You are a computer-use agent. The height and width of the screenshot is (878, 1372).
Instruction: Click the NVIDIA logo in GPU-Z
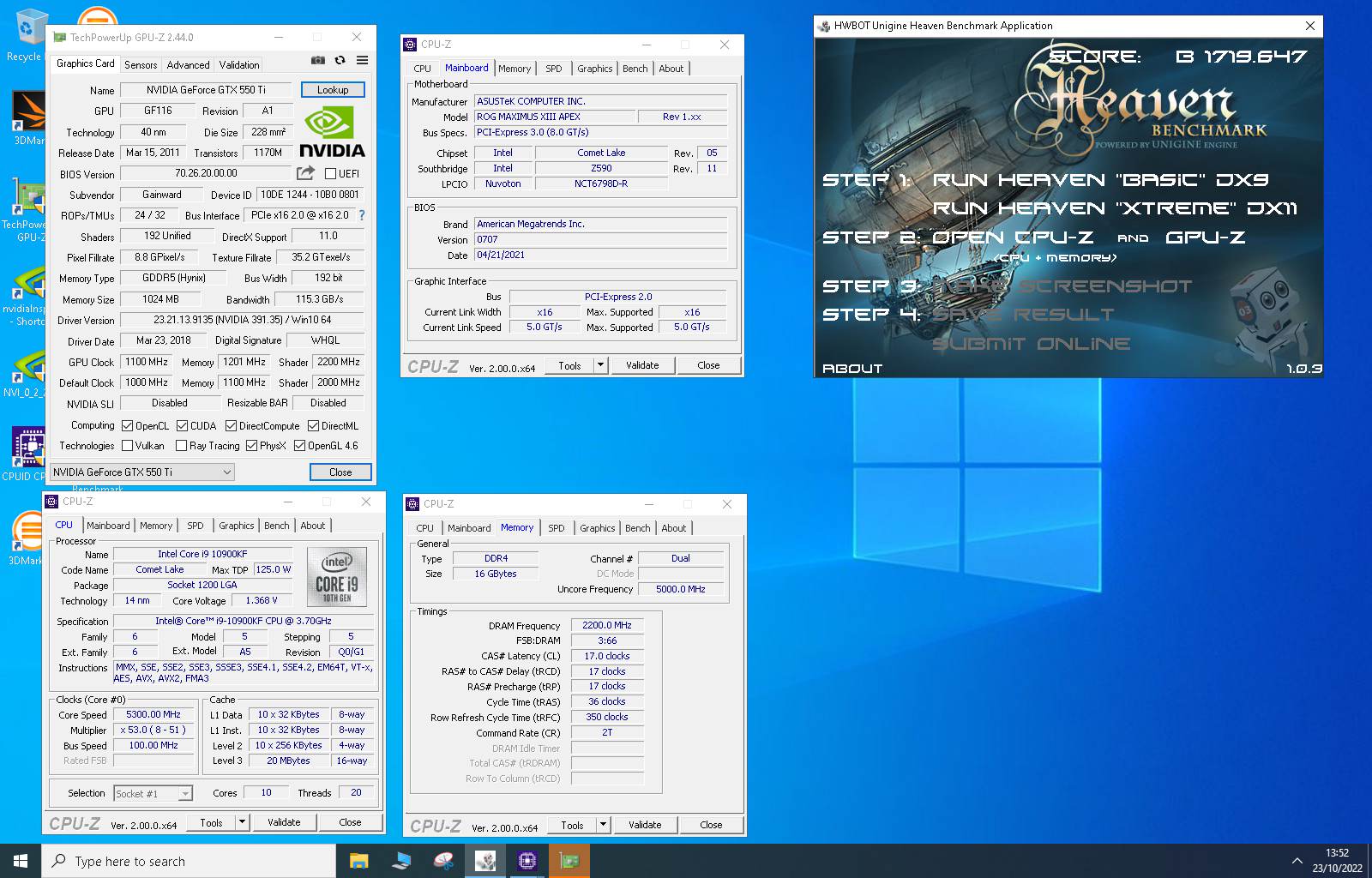tap(332, 132)
